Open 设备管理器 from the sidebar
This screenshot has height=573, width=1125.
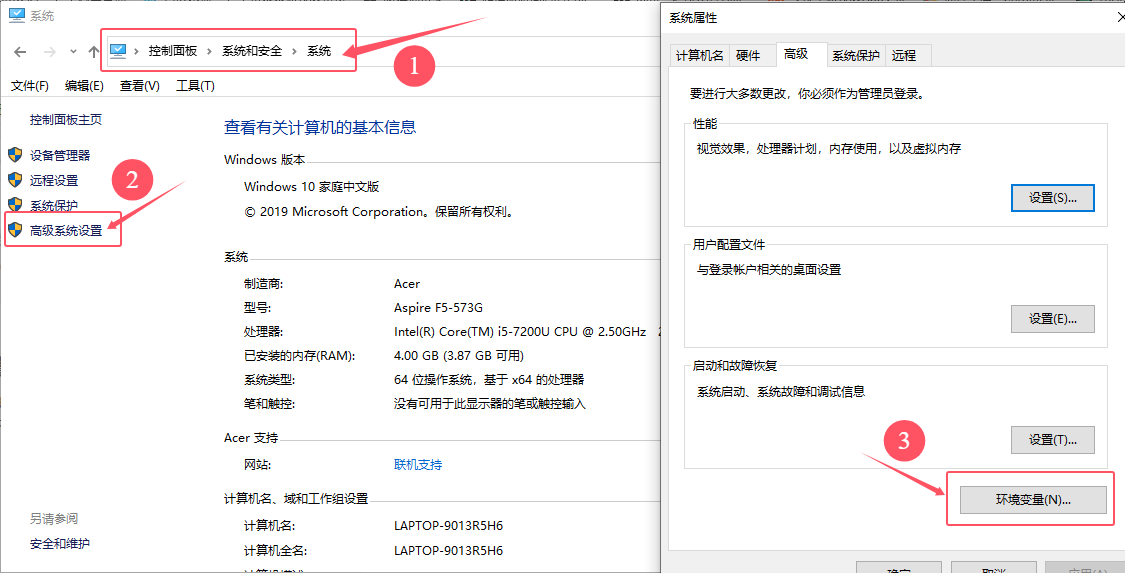60,156
